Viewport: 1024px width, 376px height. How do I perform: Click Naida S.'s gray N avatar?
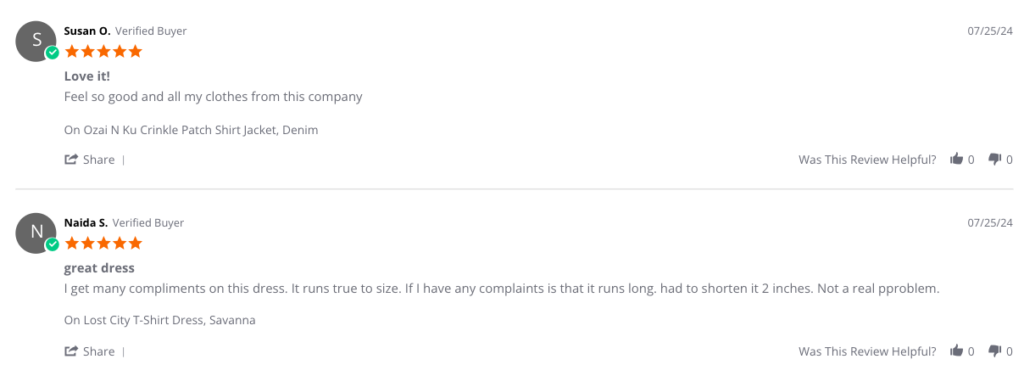36,234
